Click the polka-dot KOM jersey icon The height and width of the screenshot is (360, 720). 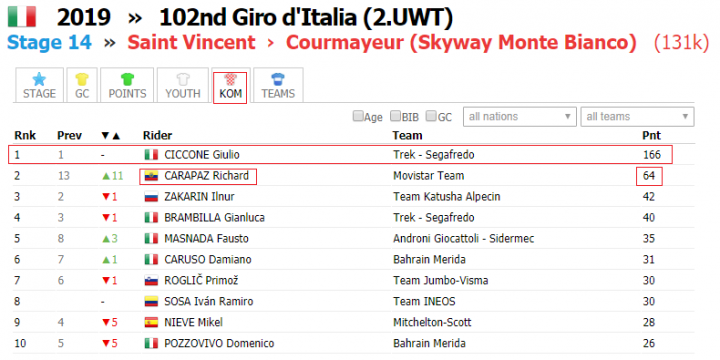click(x=230, y=79)
